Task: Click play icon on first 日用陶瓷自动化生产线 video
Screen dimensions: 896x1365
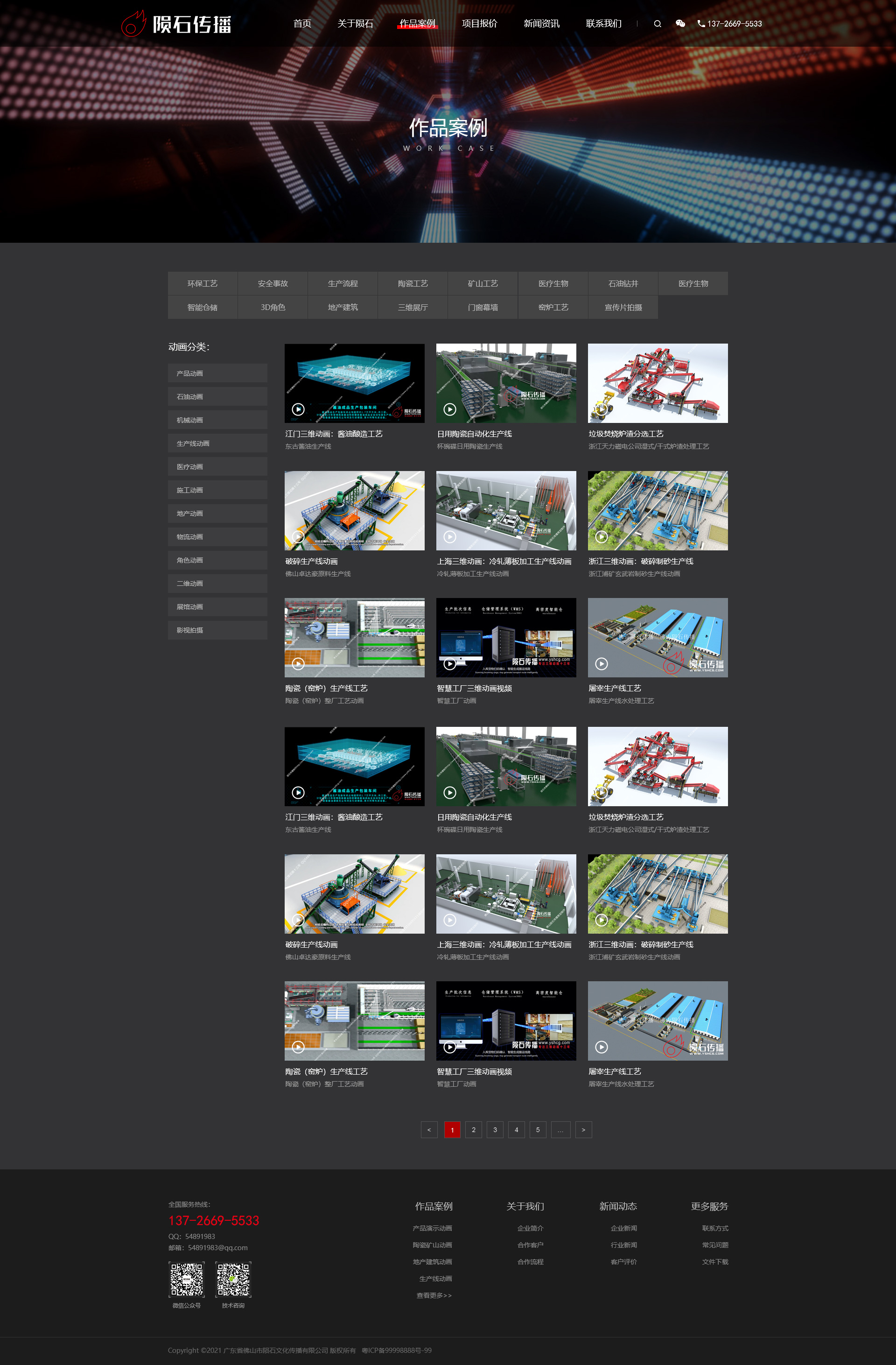Action: (450, 409)
